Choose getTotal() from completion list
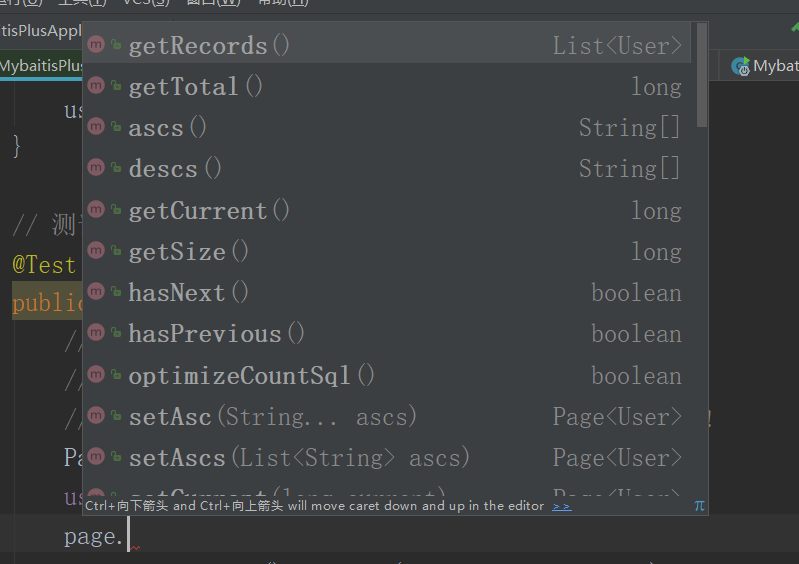The width and height of the screenshot is (799, 564). 387,86
